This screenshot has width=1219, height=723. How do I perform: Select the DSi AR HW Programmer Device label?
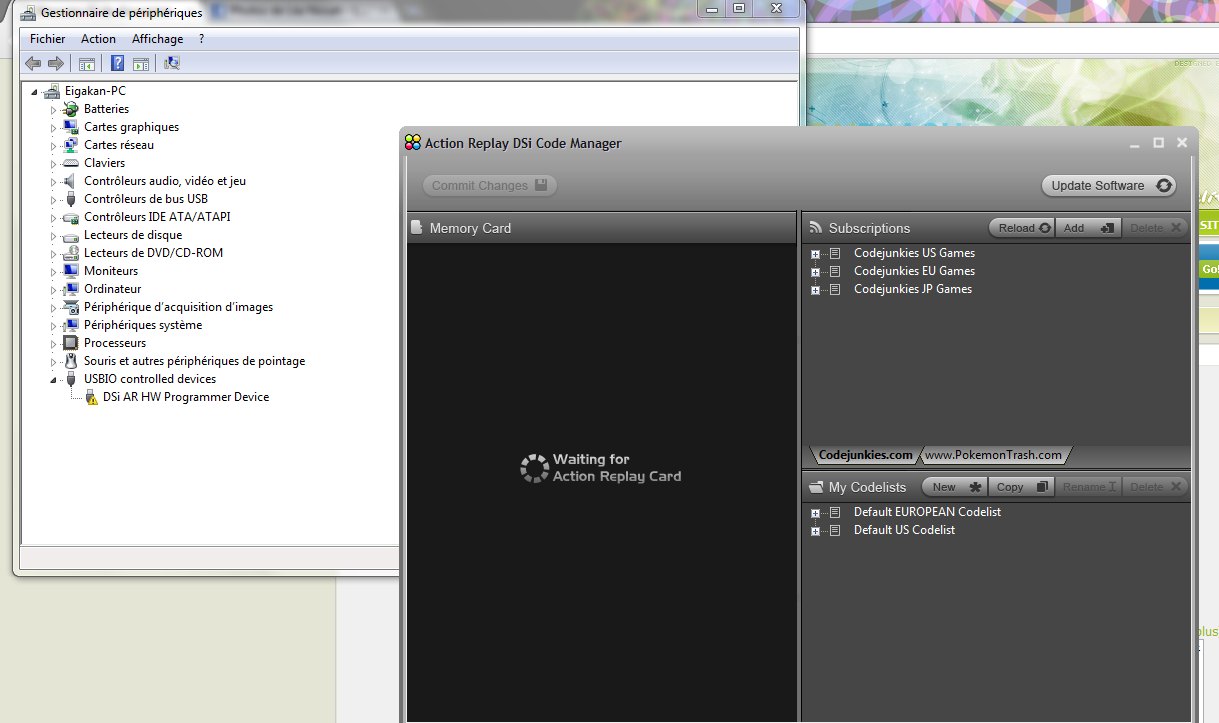pyautogui.click(x=186, y=397)
